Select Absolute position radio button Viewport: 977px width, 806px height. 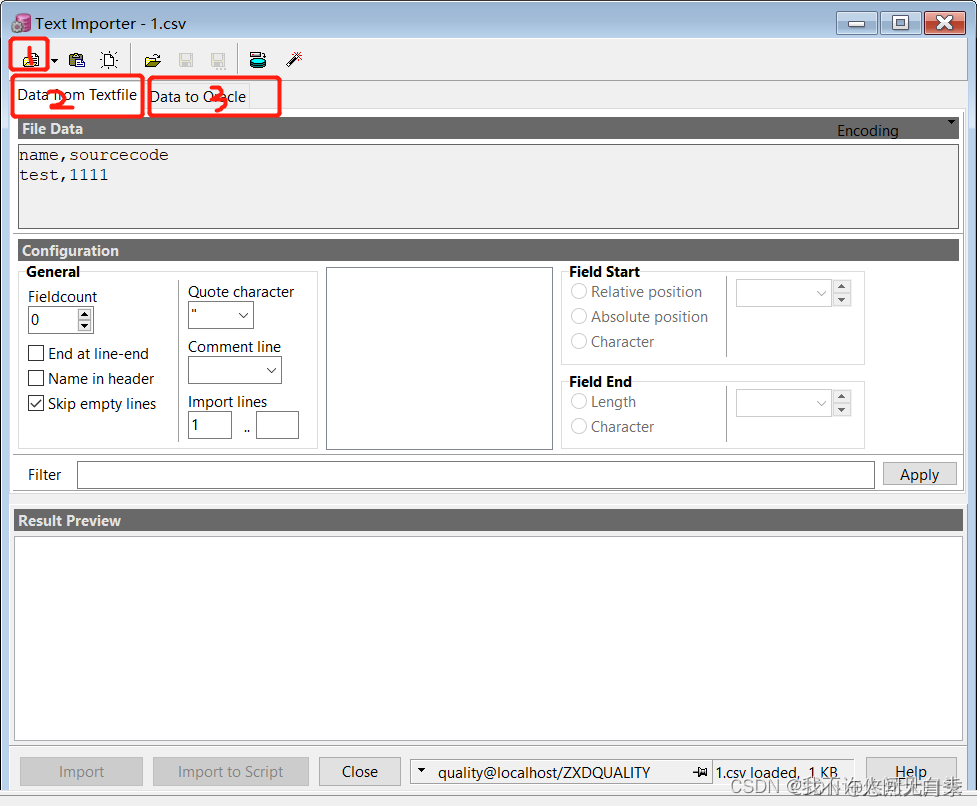(x=579, y=316)
